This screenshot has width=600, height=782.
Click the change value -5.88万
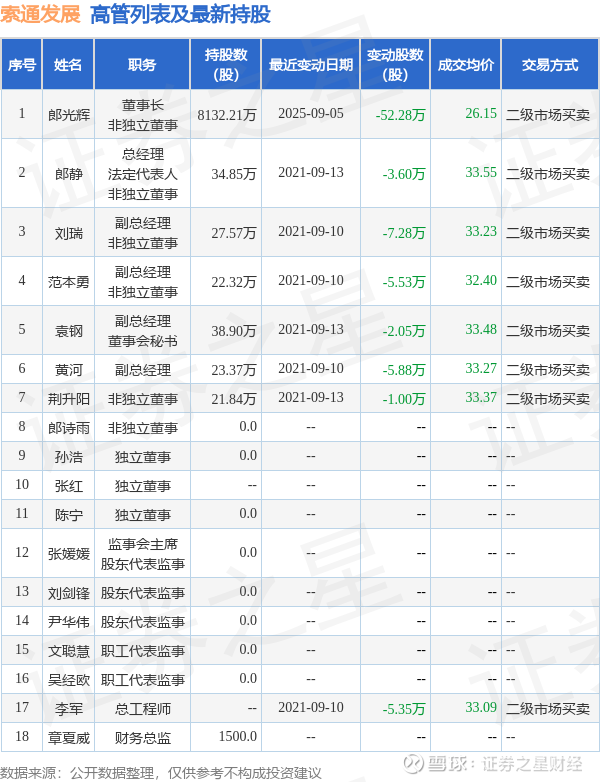[x=404, y=370]
